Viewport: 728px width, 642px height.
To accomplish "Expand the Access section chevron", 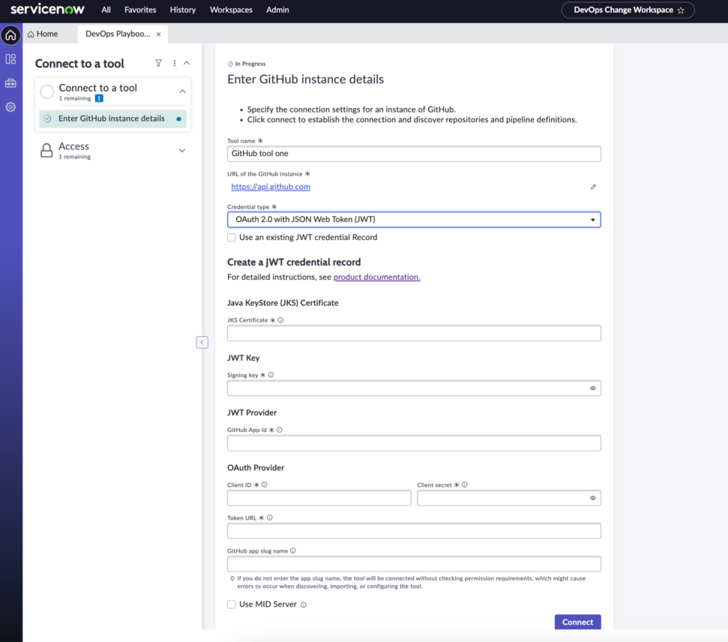I will point(182,150).
